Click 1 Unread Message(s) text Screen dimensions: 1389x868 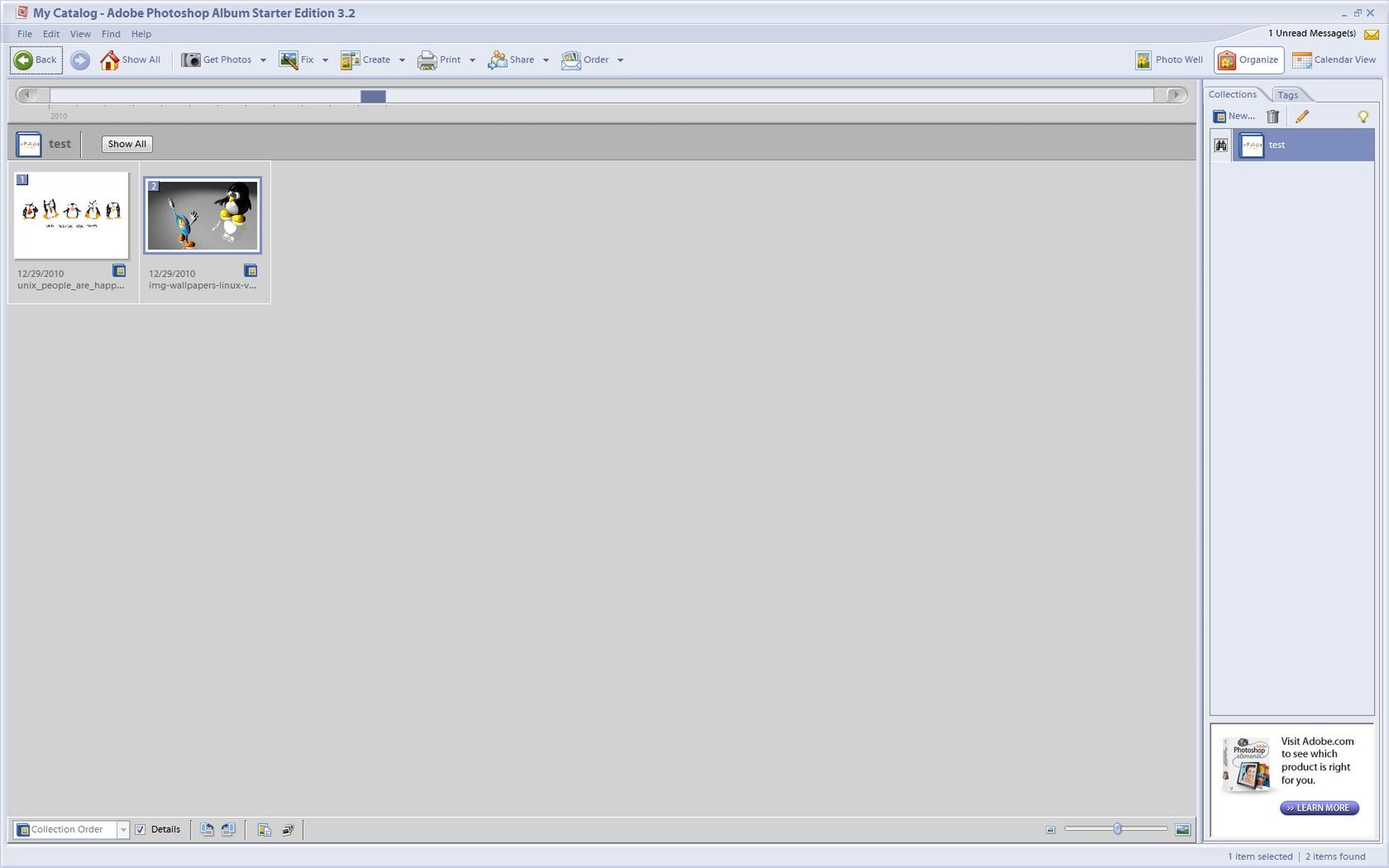1312,33
